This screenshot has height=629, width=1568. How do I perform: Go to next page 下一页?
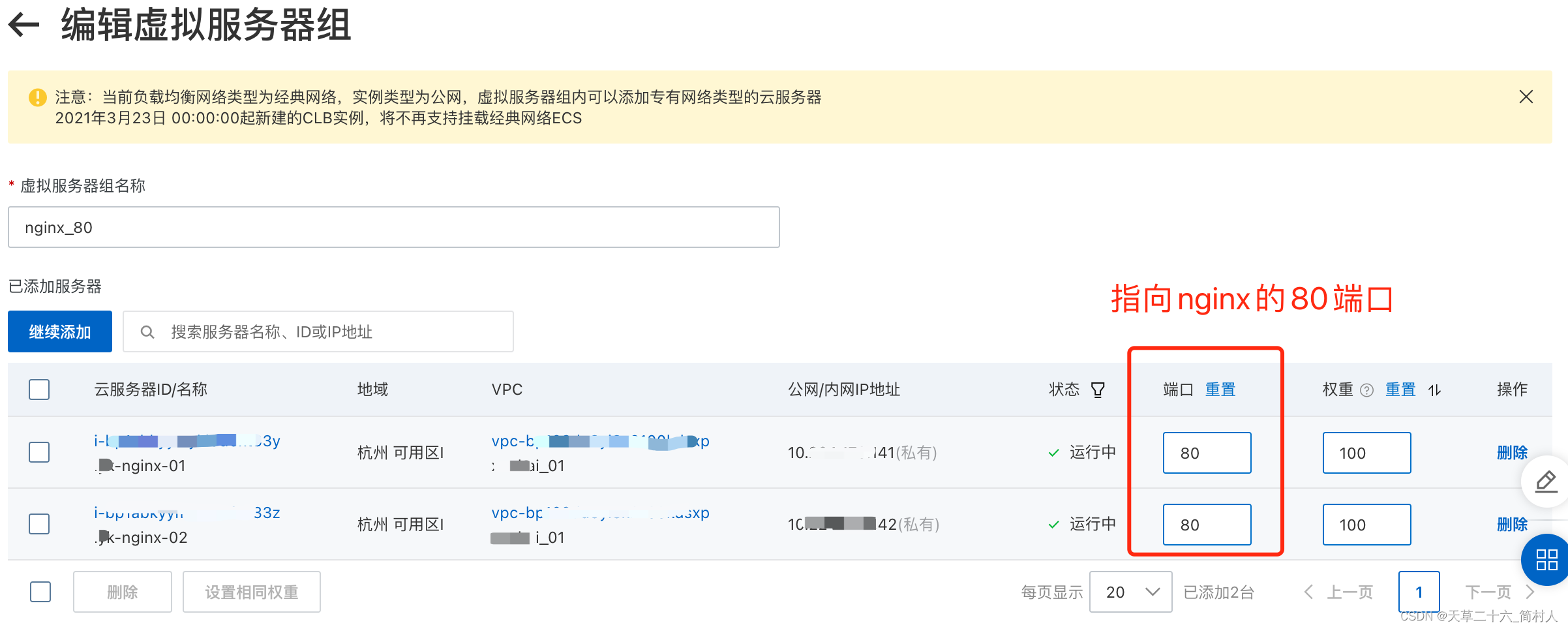[x=1500, y=592]
